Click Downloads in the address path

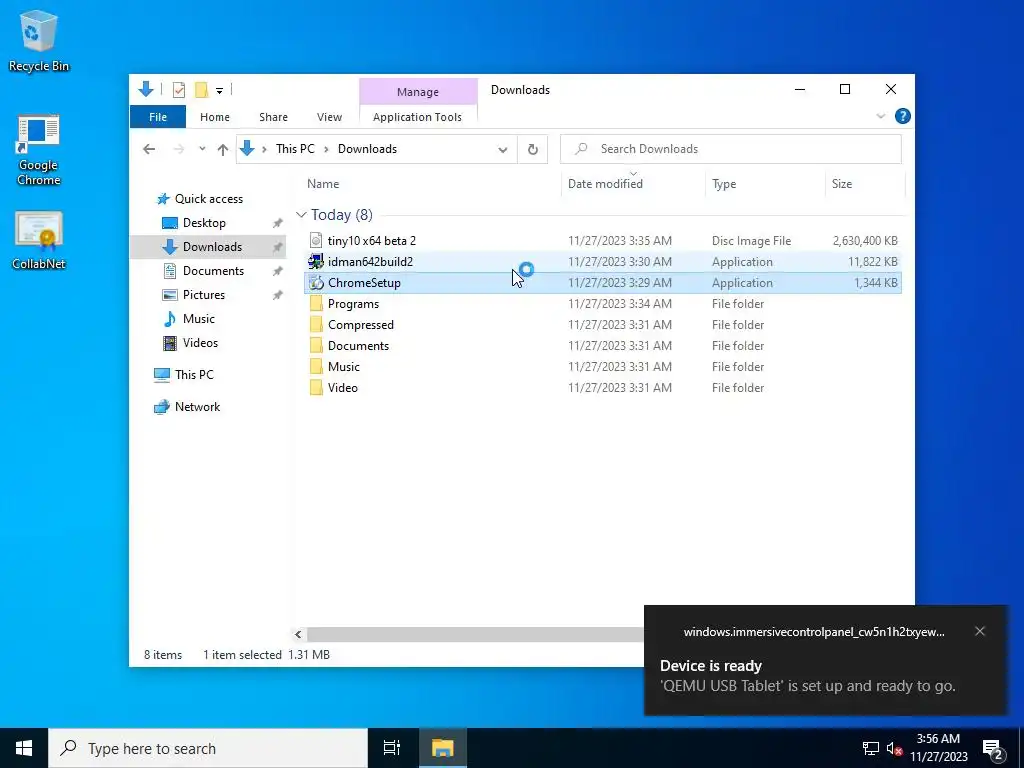tap(367, 149)
